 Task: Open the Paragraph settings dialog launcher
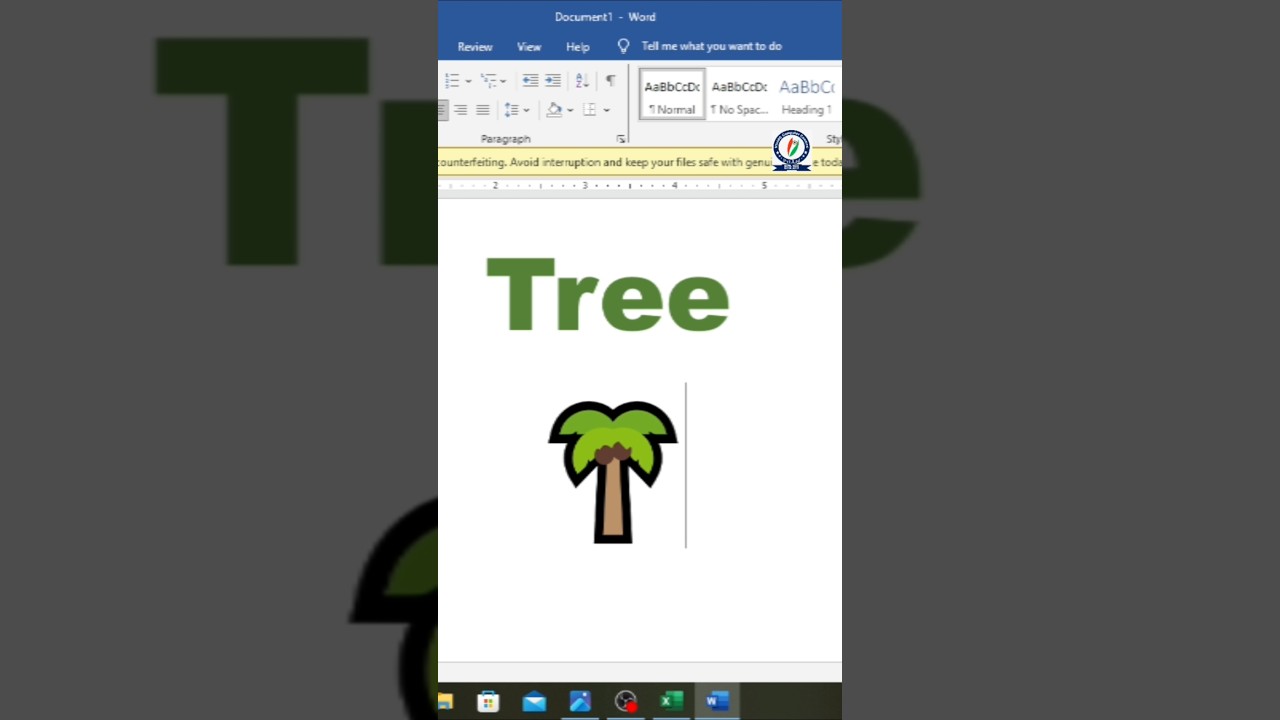tap(621, 139)
